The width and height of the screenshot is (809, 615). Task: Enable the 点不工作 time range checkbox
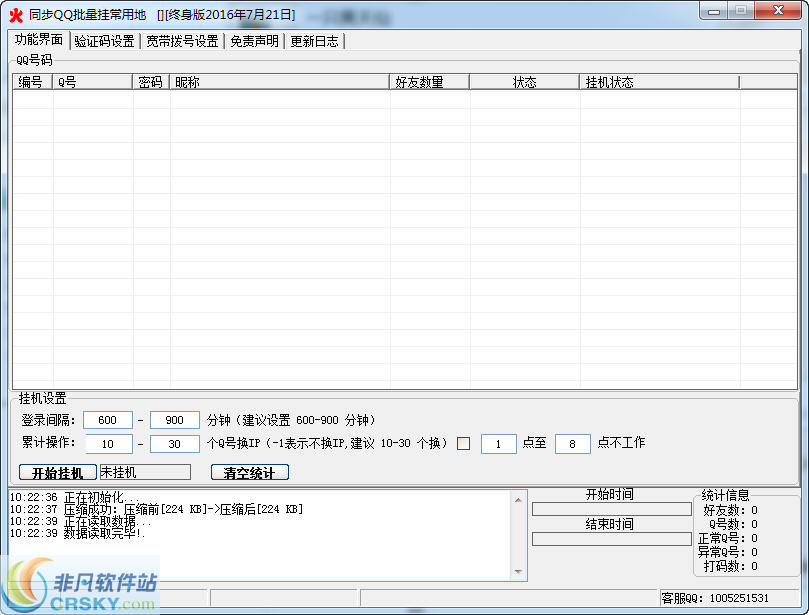click(463, 444)
